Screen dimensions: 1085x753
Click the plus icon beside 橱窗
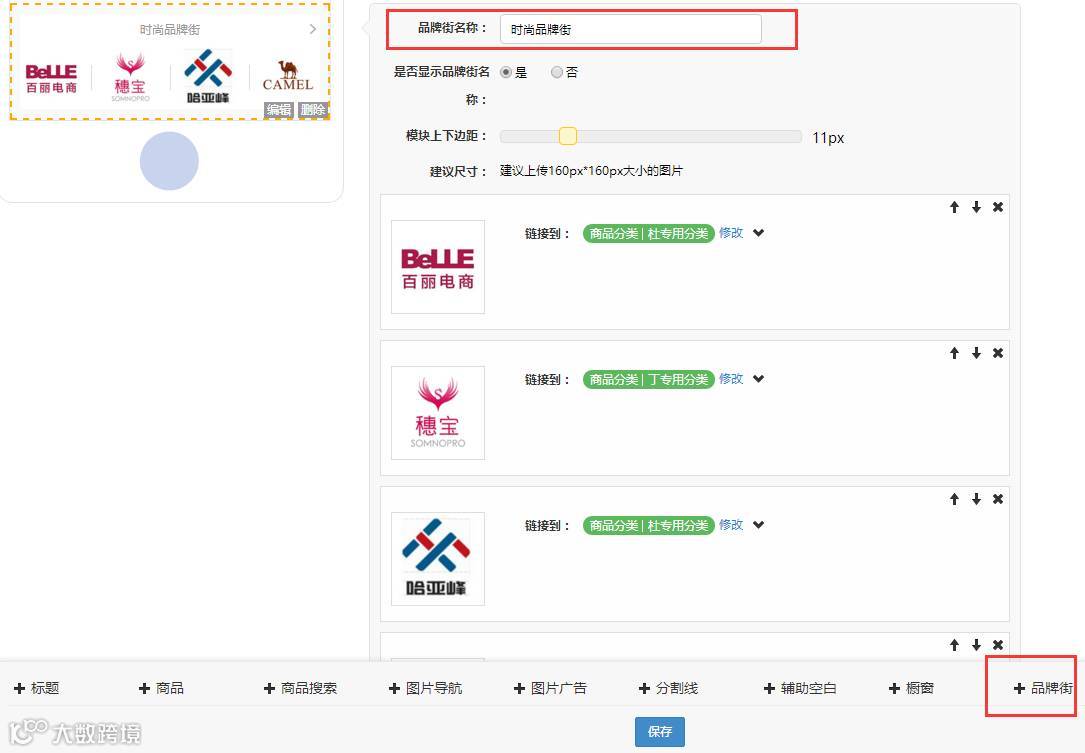[894, 689]
